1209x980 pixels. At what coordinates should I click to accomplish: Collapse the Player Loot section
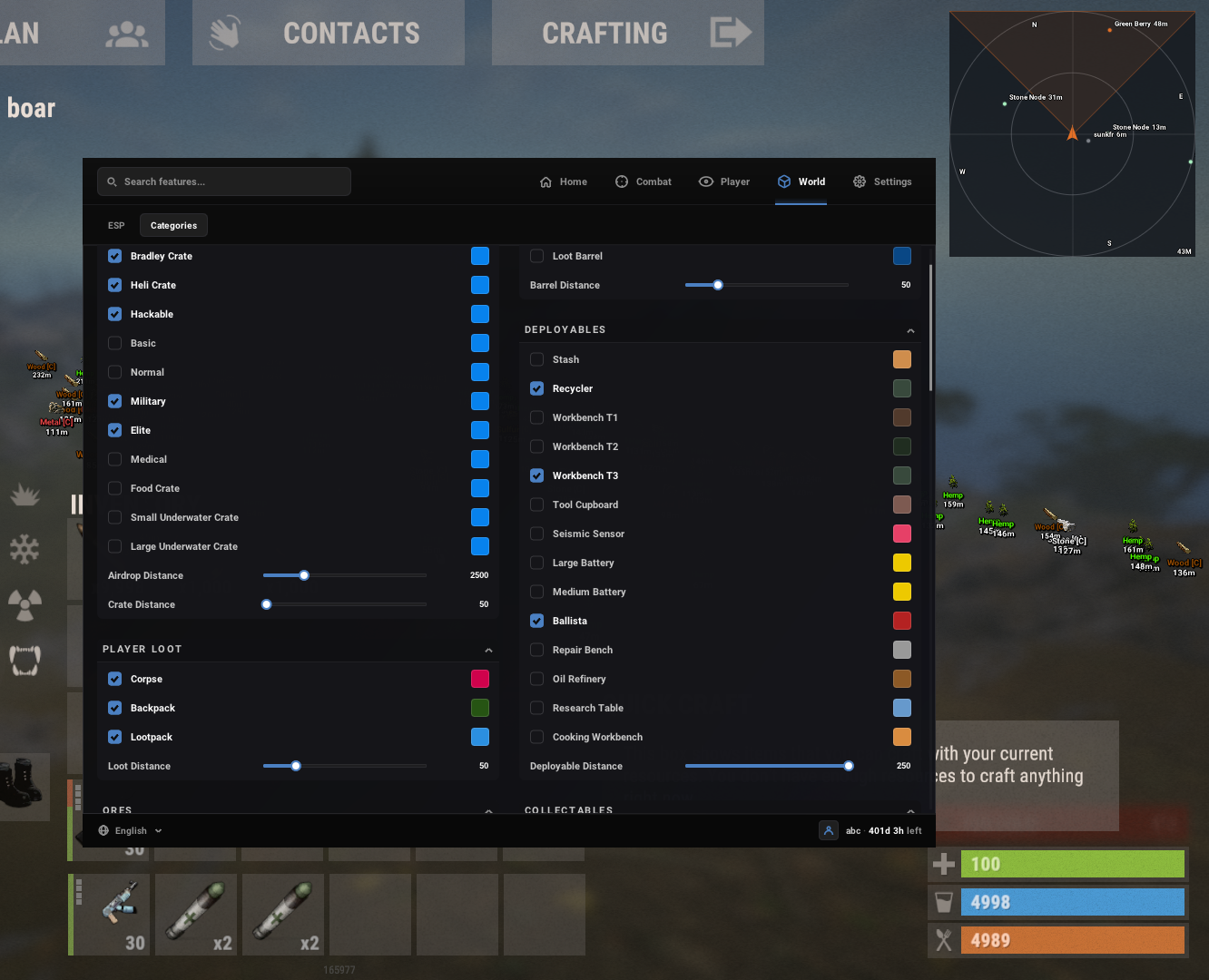click(488, 650)
